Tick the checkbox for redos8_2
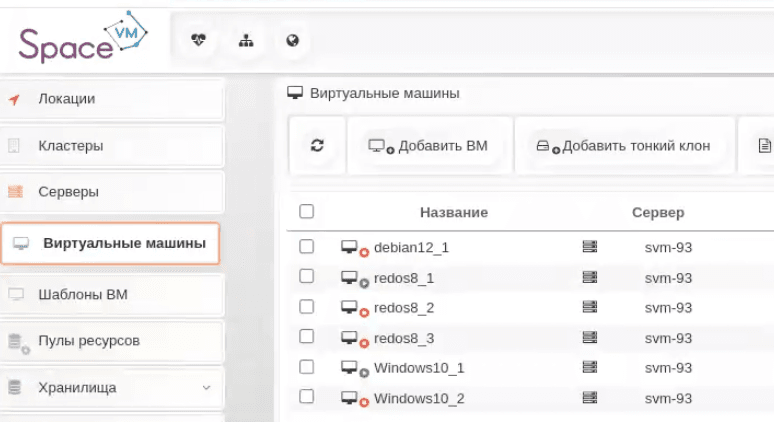The height and width of the screenshot is (422, 774). (x=307, y=307)
